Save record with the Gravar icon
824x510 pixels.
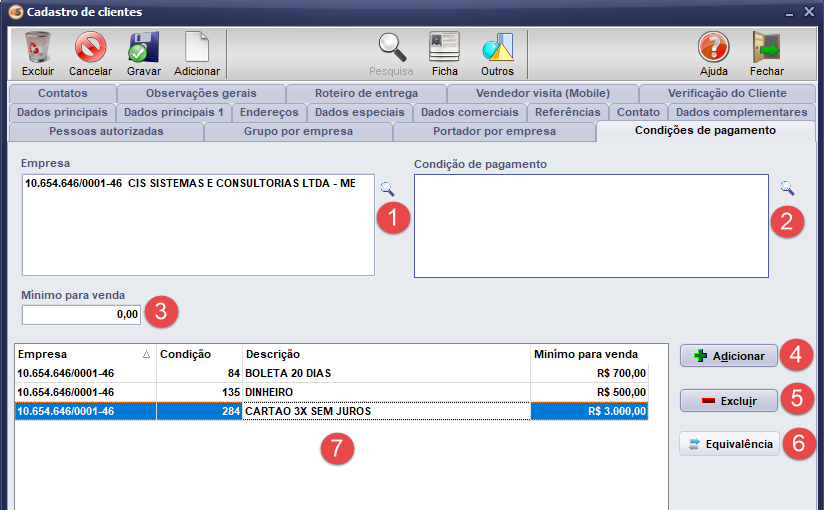[x=143, y=48]
